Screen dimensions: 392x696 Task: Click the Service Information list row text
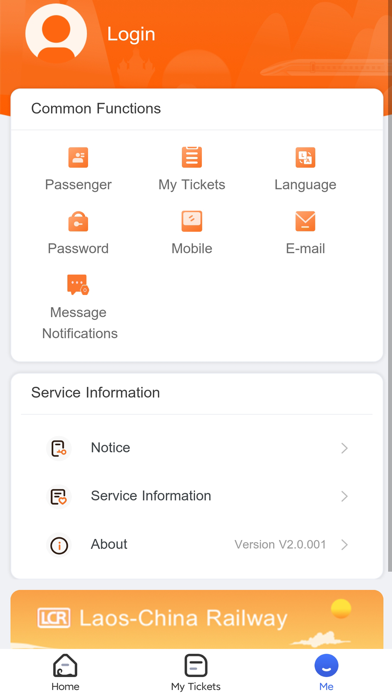coord(151,496)
